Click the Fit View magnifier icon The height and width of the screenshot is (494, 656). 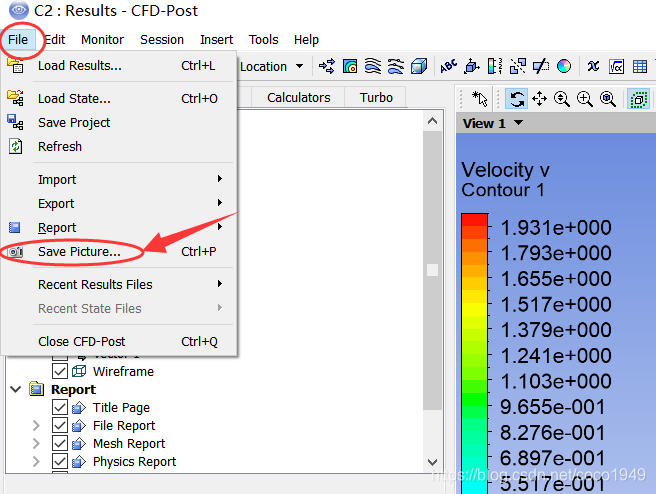(x=607, y=99)
